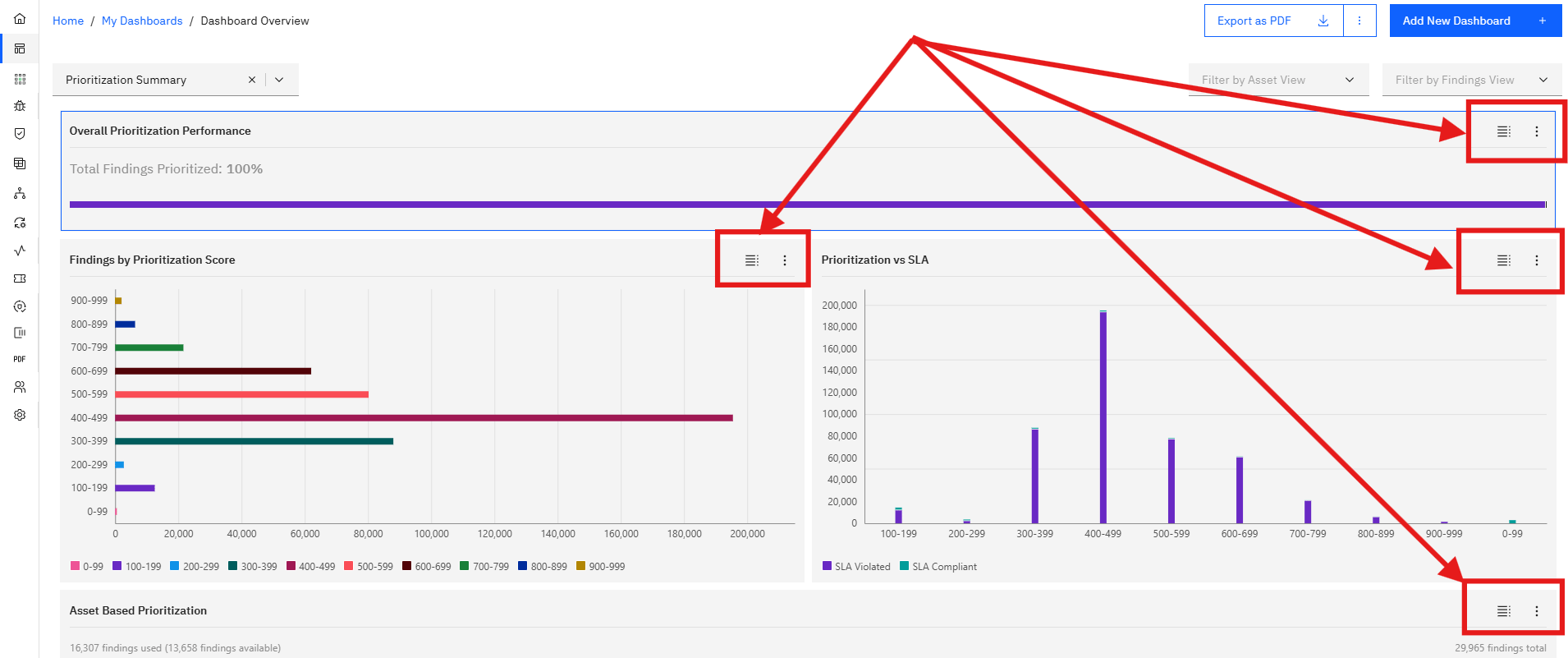Open the PDF reports icon in sidebar
This screenshot has height=658, width=1568.
pyautogui.click(x=20, y=359)
